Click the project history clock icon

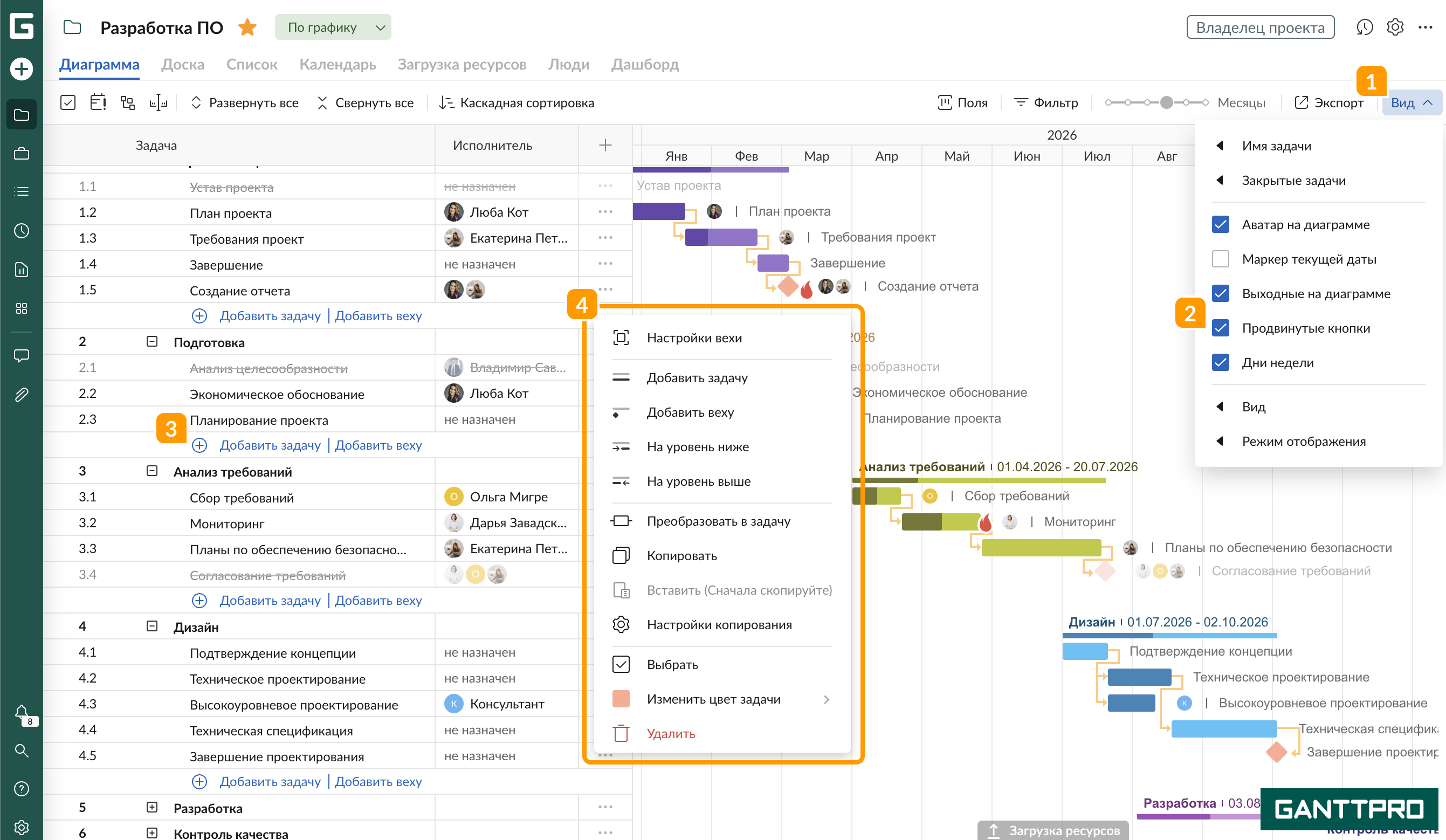(1364, 27)
